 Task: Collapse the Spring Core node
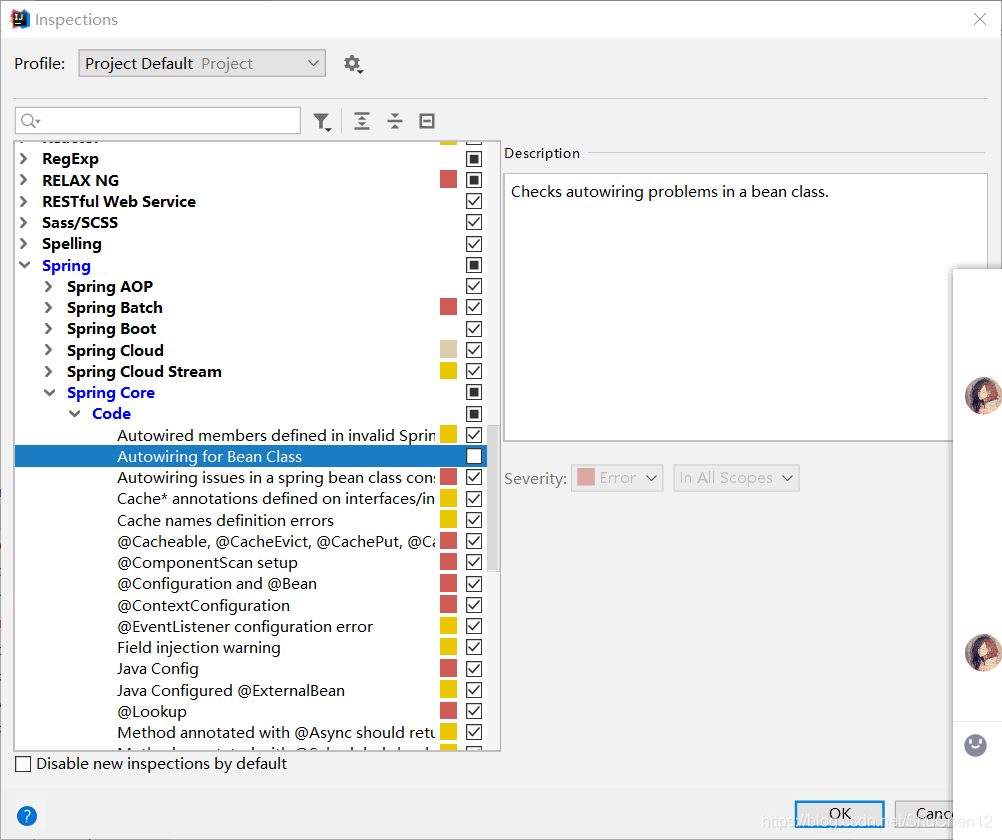tap(50, 392)
